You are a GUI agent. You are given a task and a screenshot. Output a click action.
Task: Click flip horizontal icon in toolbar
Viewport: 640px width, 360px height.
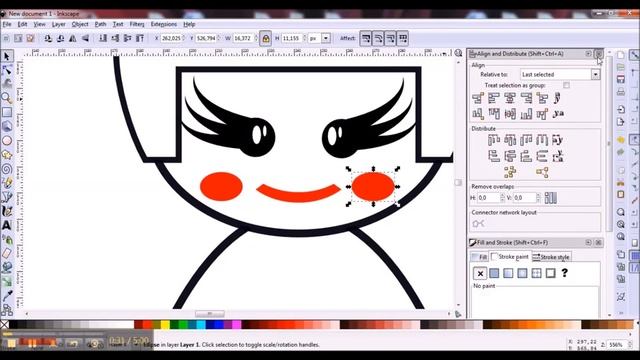pos(73,38)
